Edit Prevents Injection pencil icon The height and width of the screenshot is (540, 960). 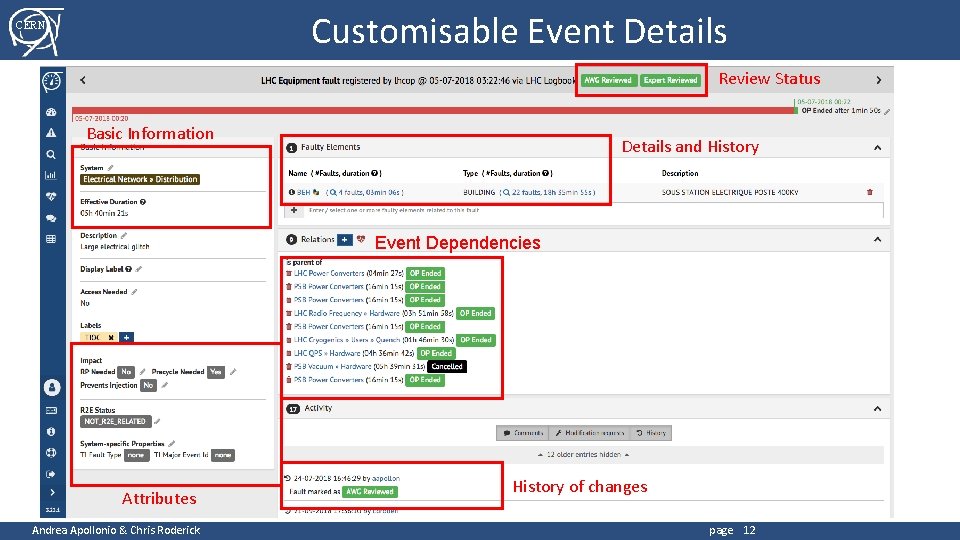[x=164, y=386]
